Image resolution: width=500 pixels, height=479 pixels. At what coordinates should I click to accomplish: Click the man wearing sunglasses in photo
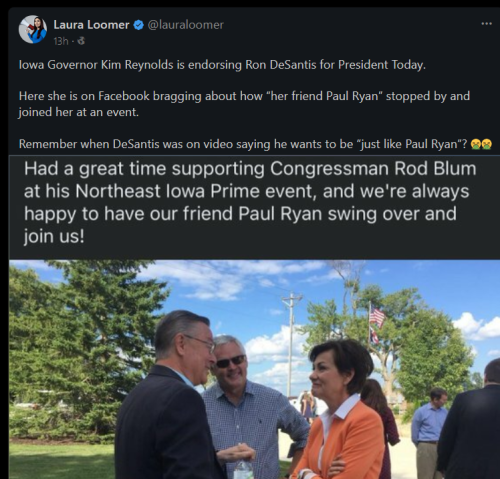click(252, 410)
